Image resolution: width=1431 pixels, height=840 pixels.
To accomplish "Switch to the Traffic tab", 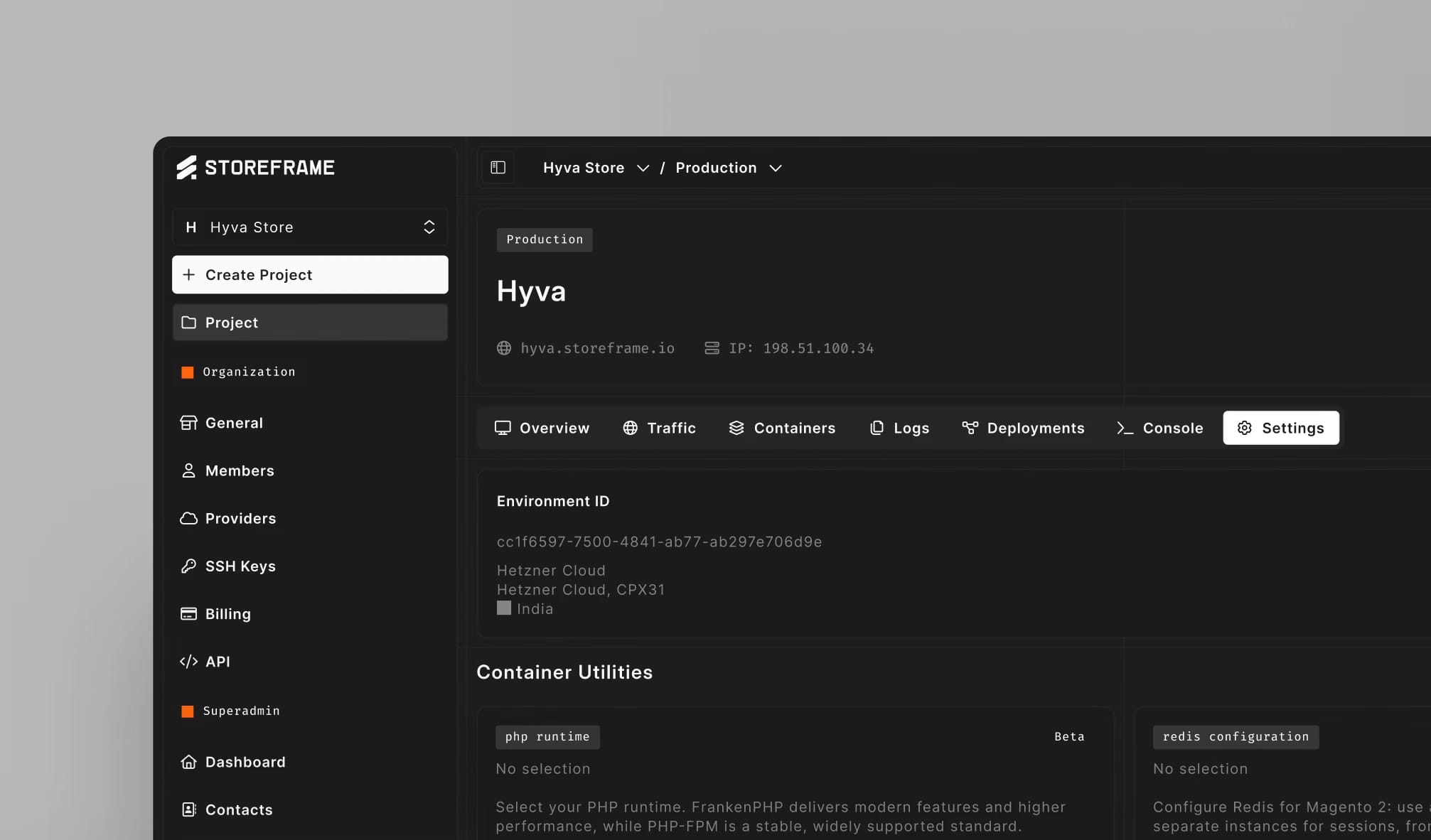I will pyautogui.click(x=659, y=428).
